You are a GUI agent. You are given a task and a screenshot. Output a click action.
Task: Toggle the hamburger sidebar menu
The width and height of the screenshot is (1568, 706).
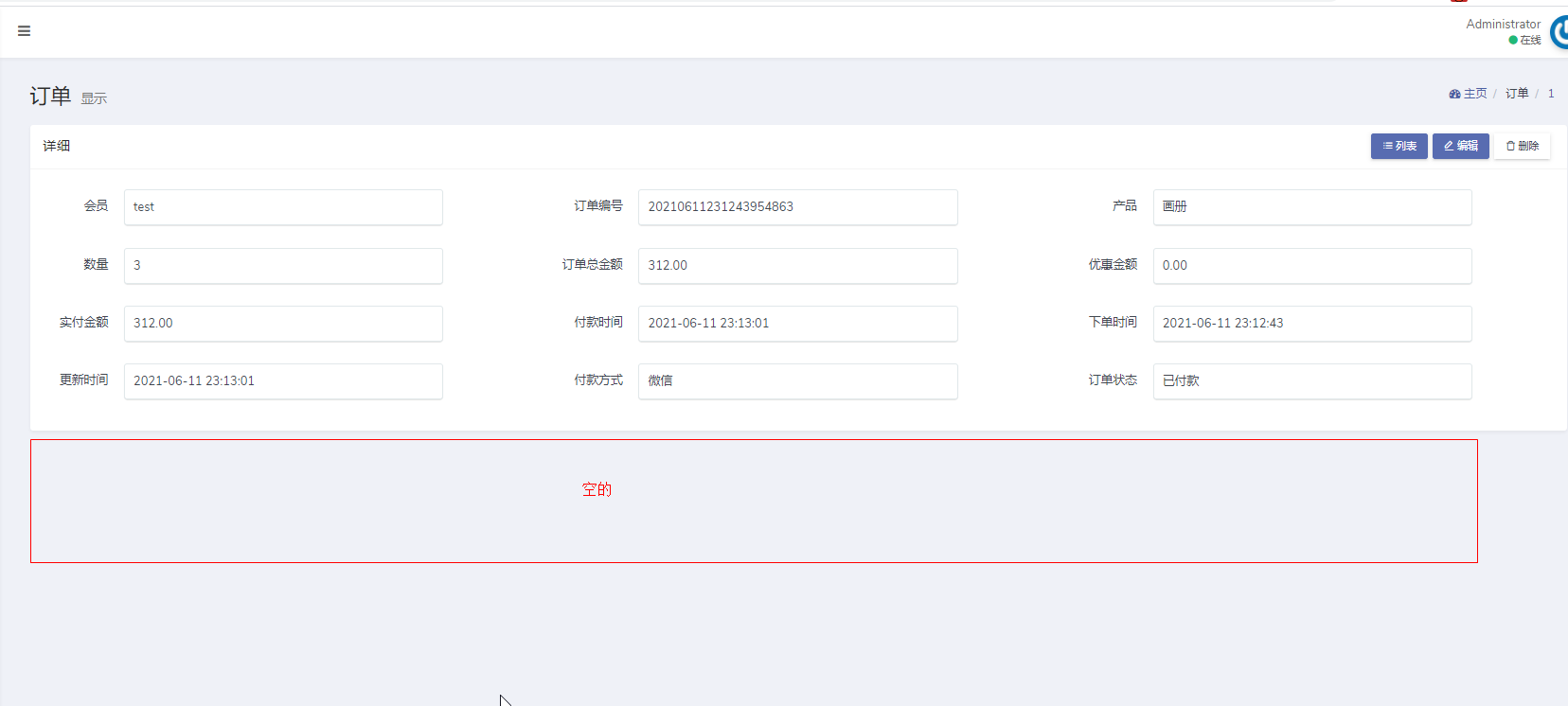pos(25,31)
